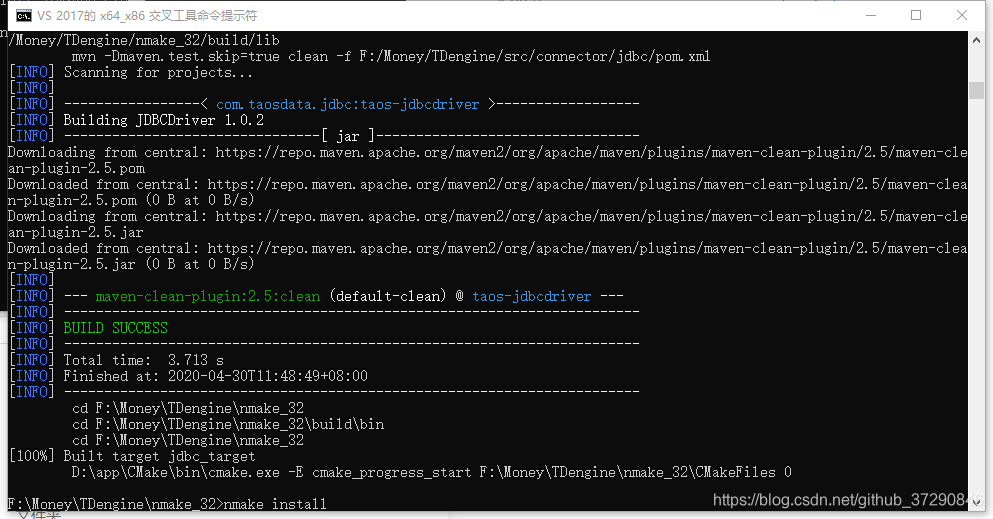Click the BUILD SUCCESS text
This screenshot has width=993, height=519.
115,328
